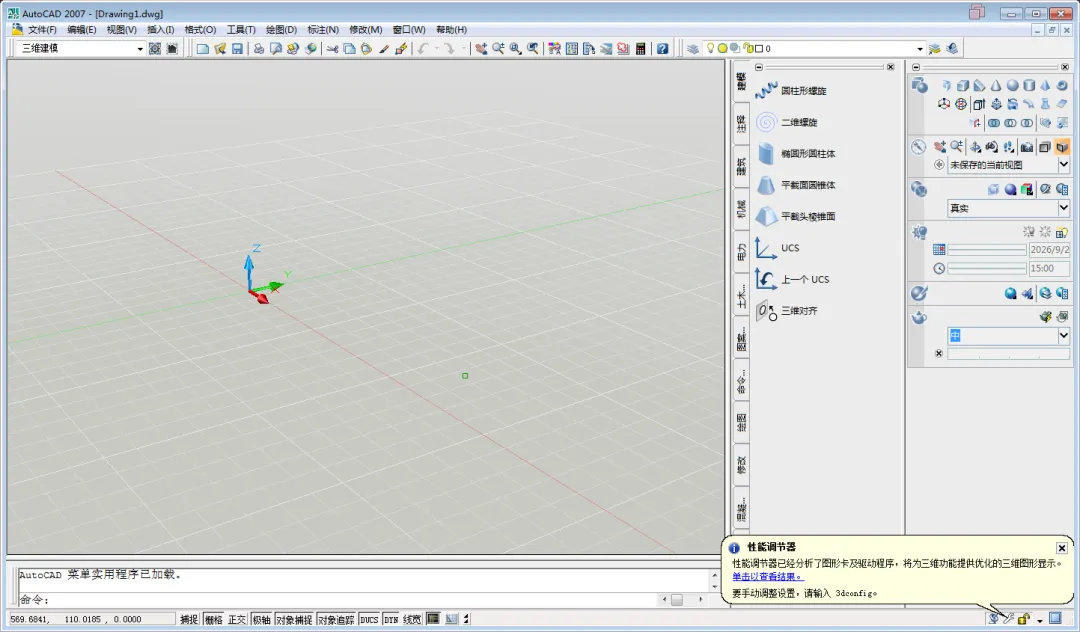The image size is (1080, 632).
Task: Select the Cone solid icon on dashboard
Action: click(x=996, y=85)
